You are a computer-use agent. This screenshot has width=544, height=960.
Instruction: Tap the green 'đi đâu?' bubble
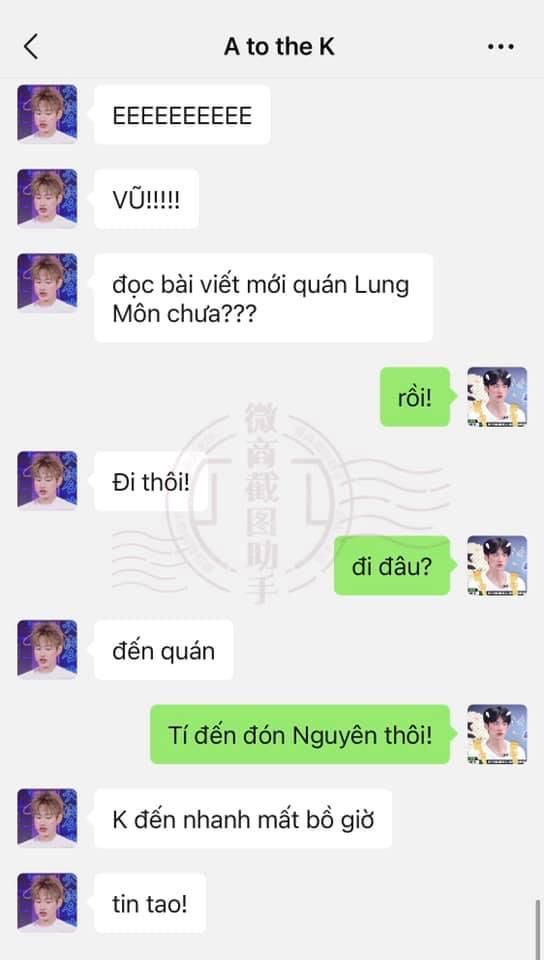(x=392, y=566)
